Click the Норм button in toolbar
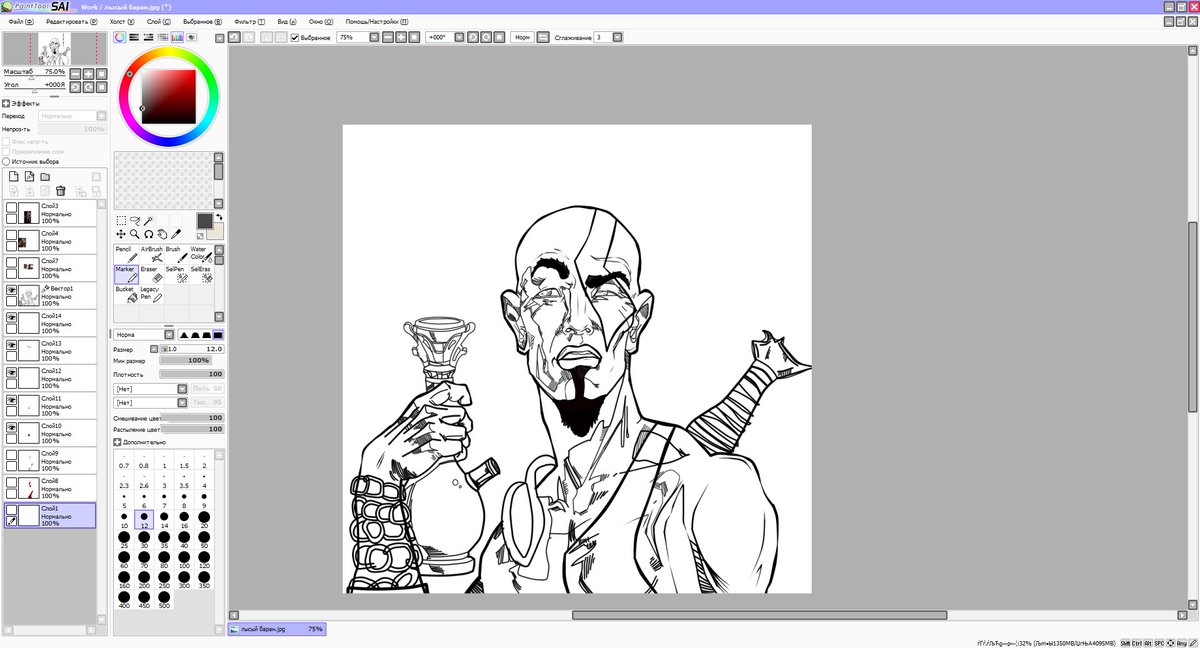1200x648 pixels. [x=521, y=37]
